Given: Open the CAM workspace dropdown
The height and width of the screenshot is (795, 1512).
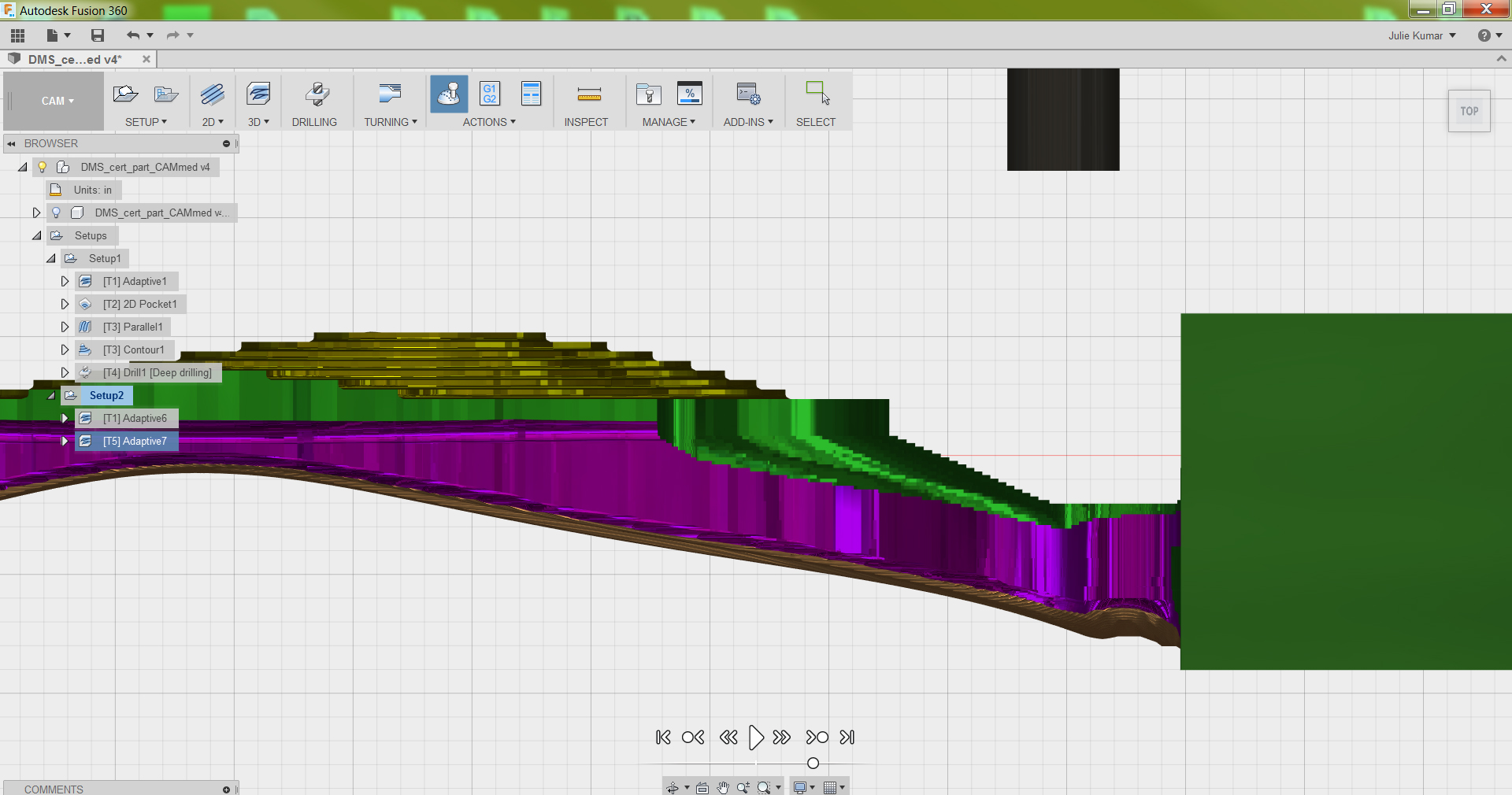Looking at the screenshot, I should [x=57, y=101].
